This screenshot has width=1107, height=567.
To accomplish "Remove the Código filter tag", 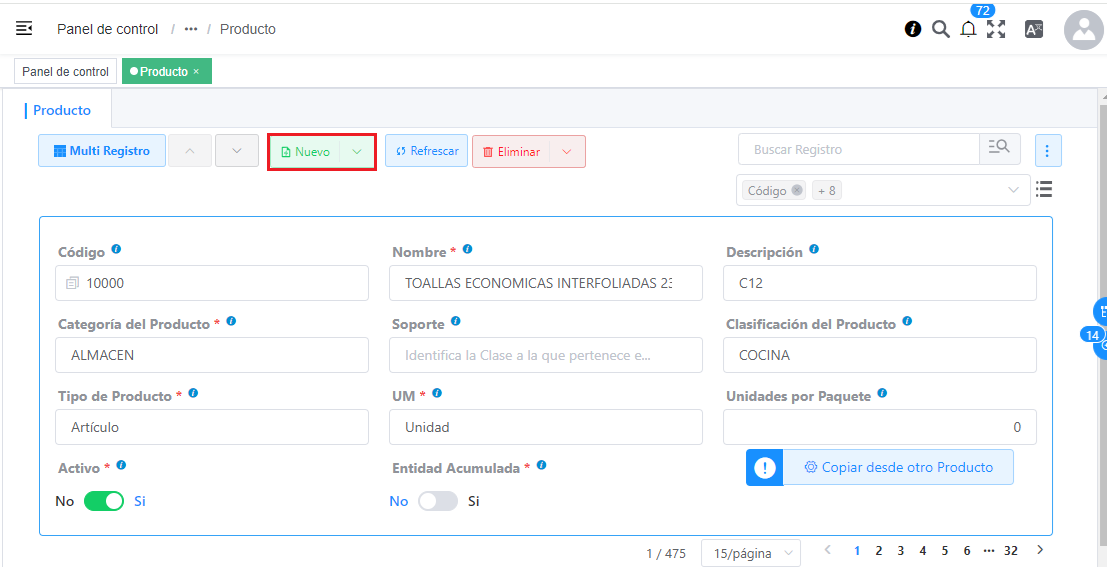I will click(x=796, y=190).
